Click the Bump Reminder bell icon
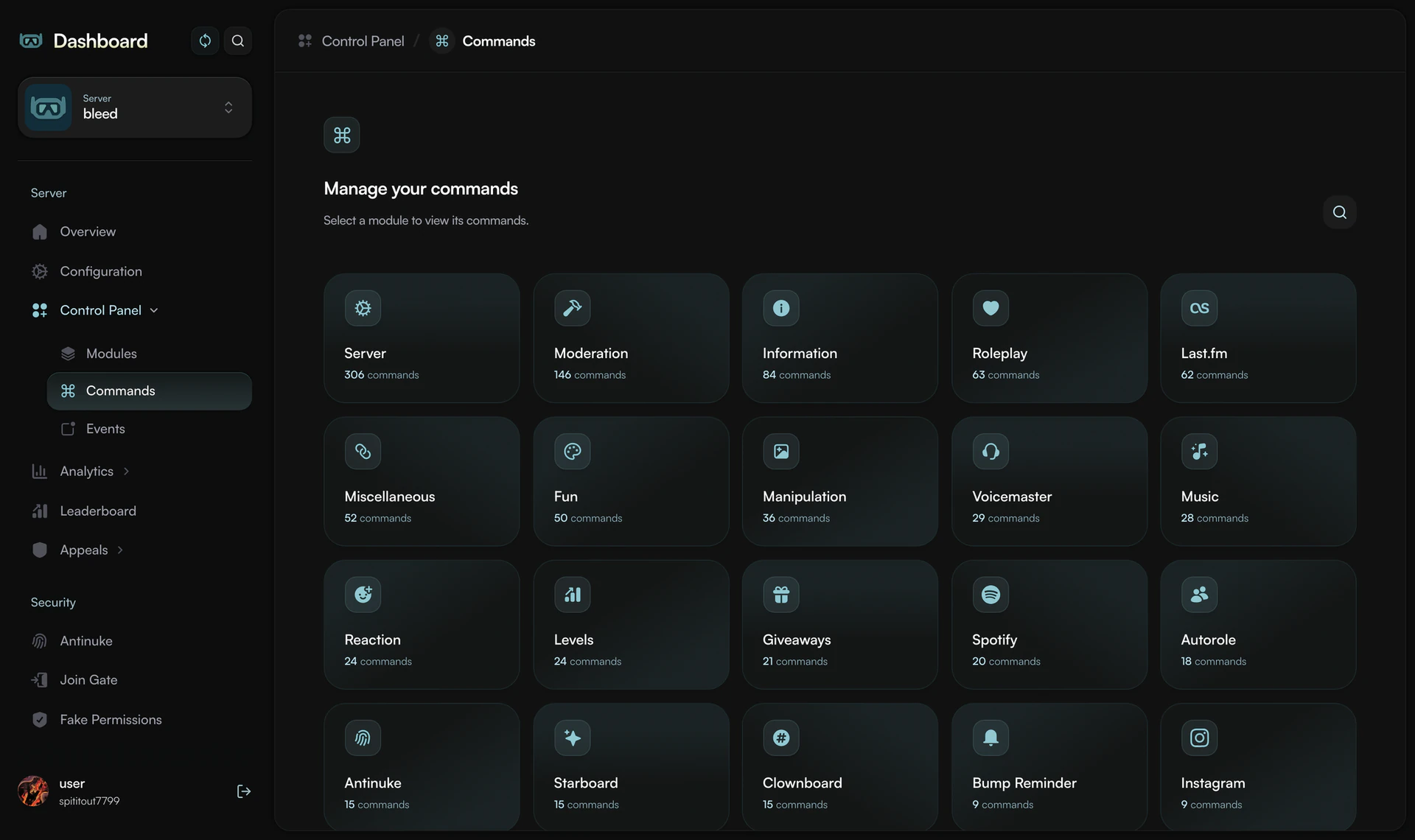The height and width of the screenshot is (840, 1415). [x=990, y=738]
